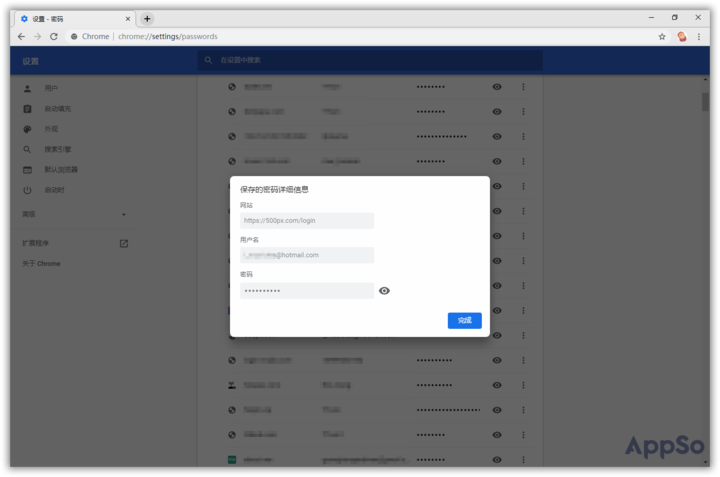Screen dimensions: 720x477
Task: Close the 设置 - 密码 tab
Action: [128, 19]
